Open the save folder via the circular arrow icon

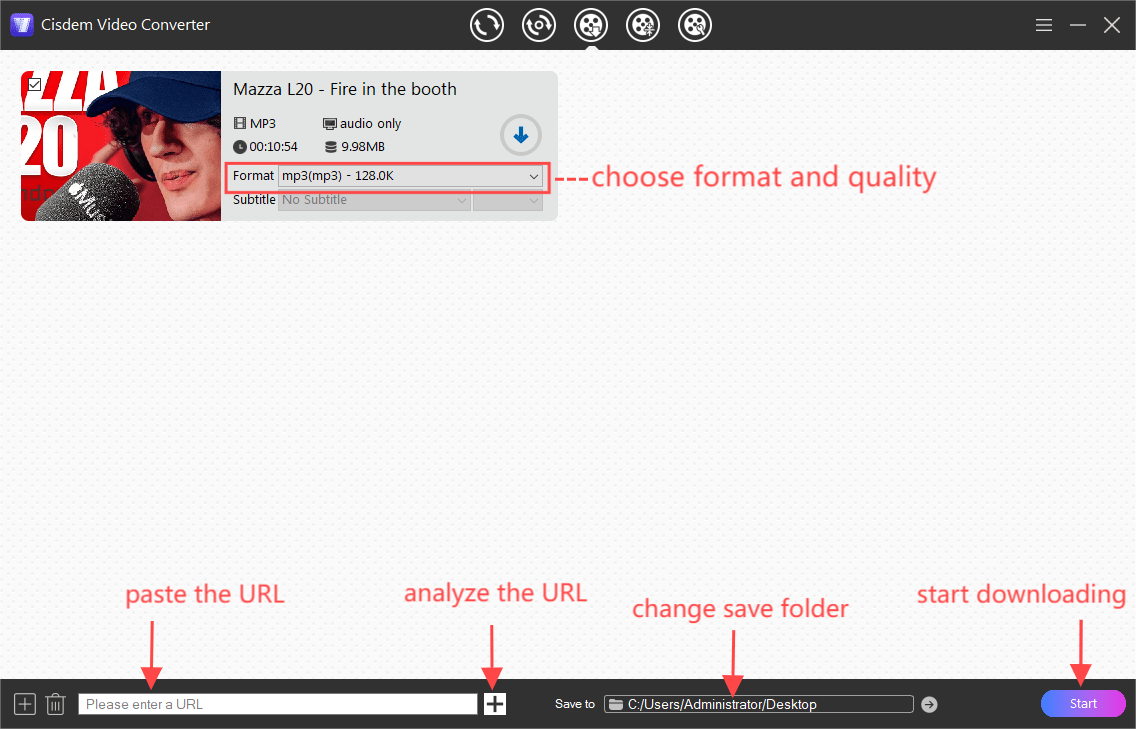click(x=928, y=703)
